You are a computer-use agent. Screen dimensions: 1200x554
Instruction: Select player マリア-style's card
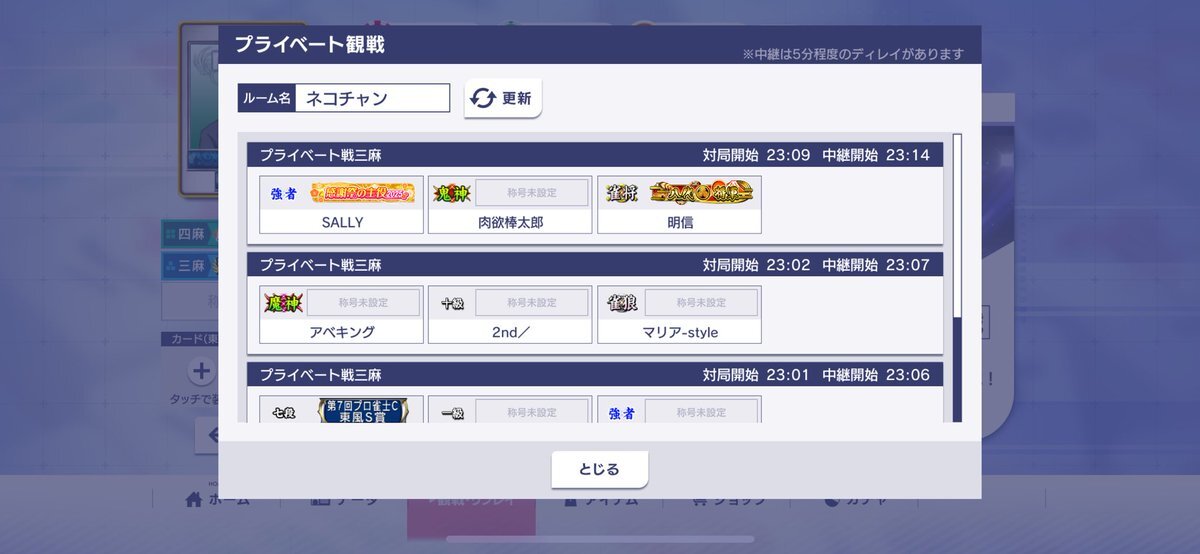pyautogui.click(x=679, y=315)
